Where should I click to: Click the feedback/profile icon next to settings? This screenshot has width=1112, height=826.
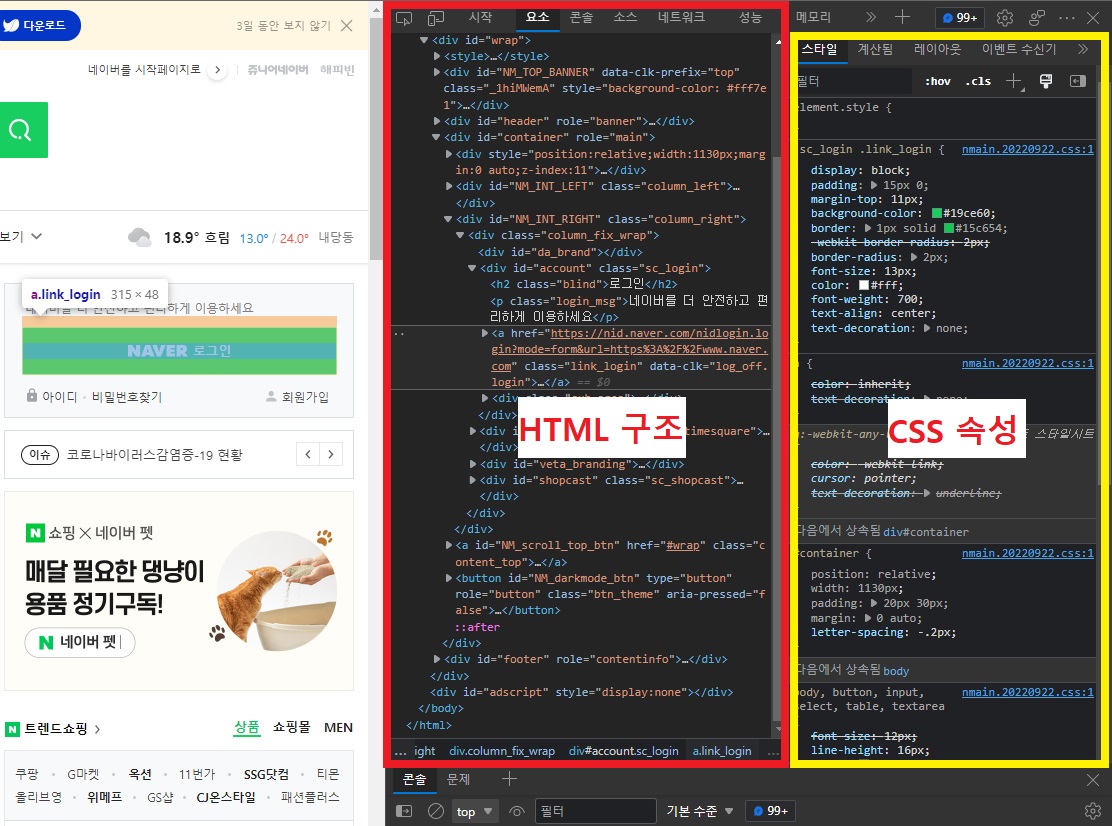(x=1037, y=18)
